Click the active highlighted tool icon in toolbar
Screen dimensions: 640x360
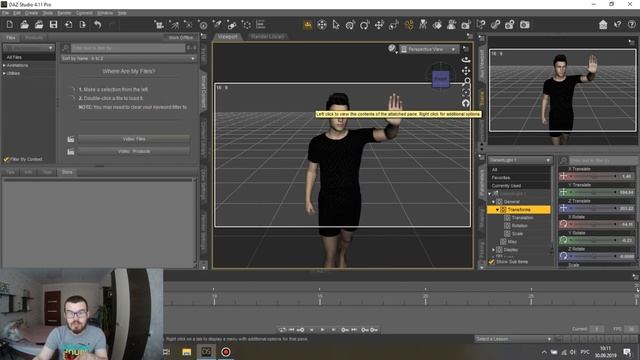pos(308,25)
